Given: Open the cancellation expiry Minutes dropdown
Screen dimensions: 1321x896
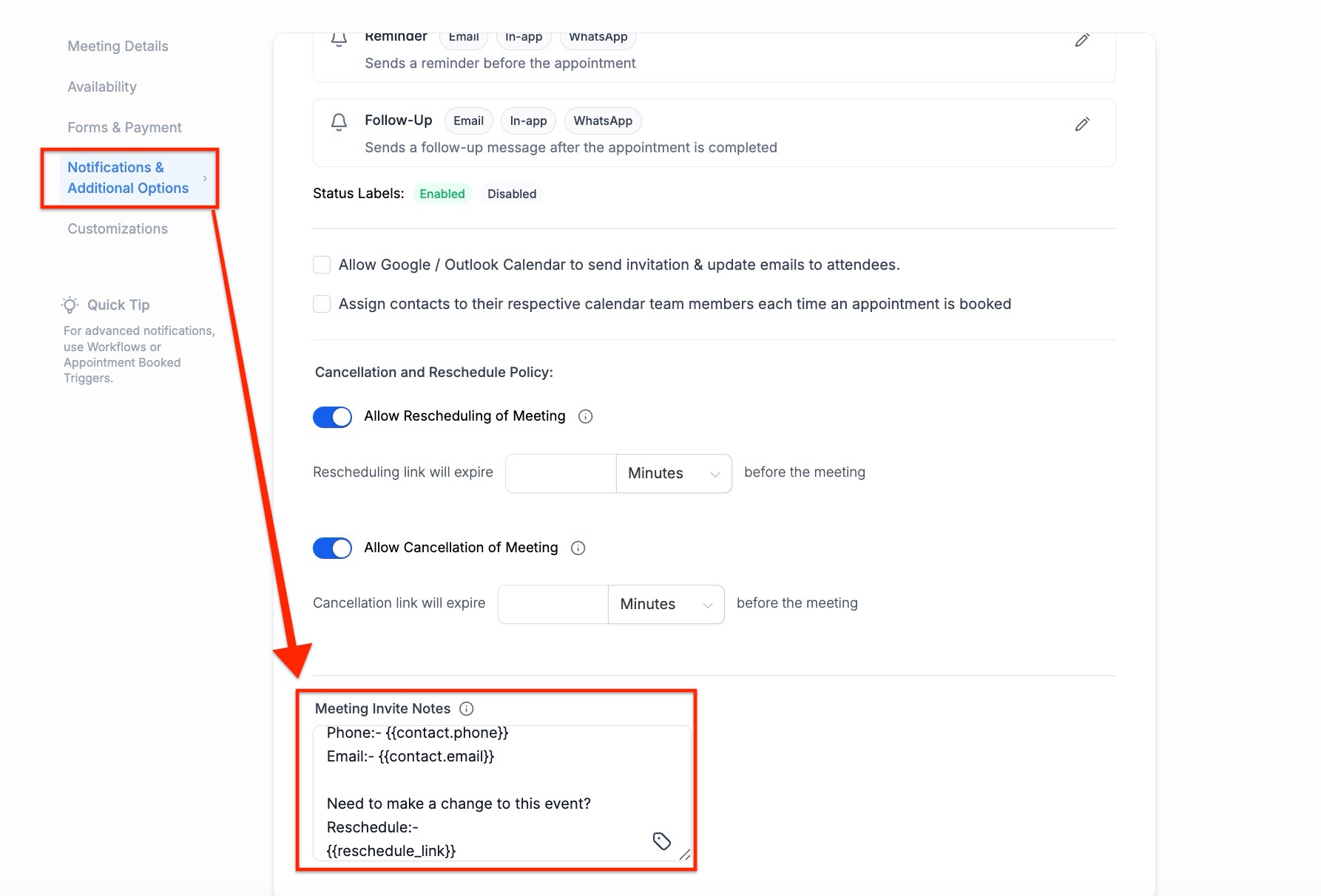Looking at the screenshot, I should 666,604.
